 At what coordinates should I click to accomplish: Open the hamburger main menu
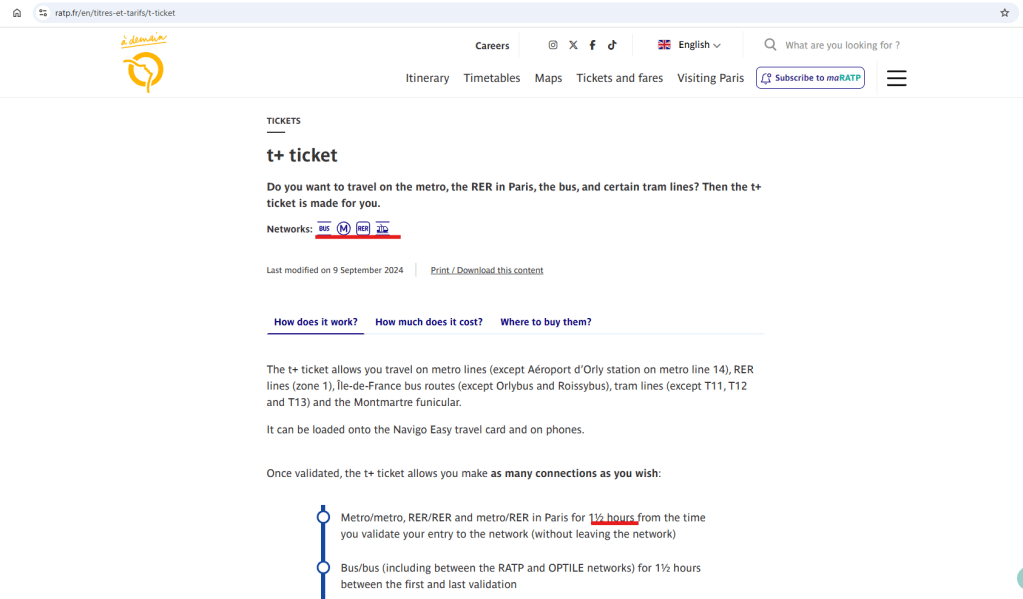(896, 78)
